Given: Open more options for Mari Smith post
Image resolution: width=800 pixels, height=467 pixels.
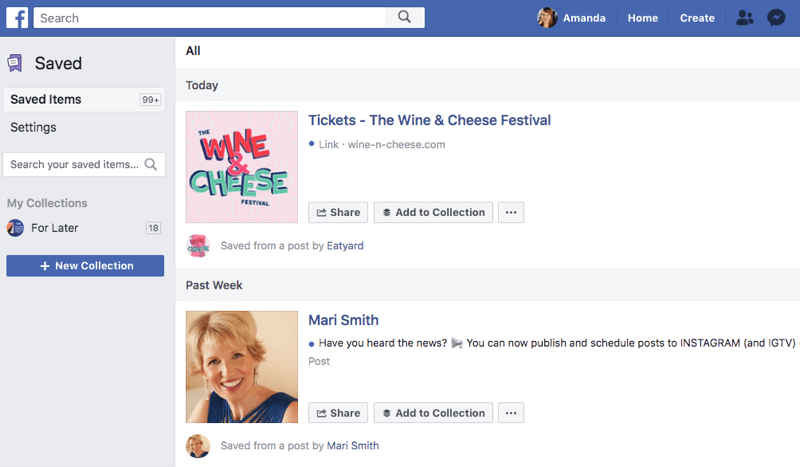Looking at the screenshot, I should click(511, 413).
